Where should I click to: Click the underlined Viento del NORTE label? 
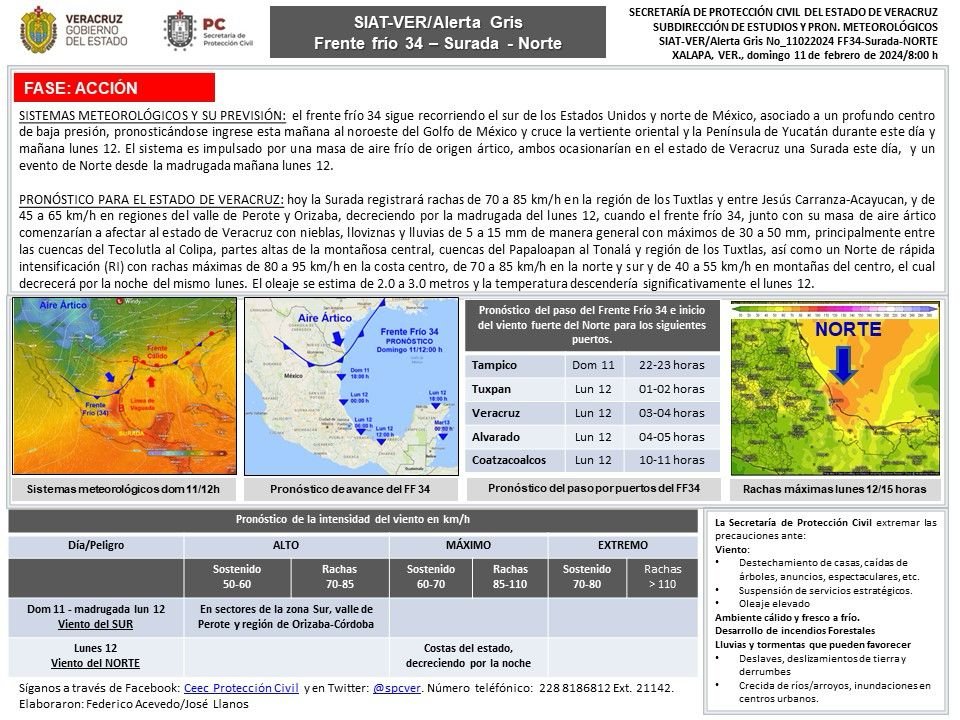pos(96,662)
